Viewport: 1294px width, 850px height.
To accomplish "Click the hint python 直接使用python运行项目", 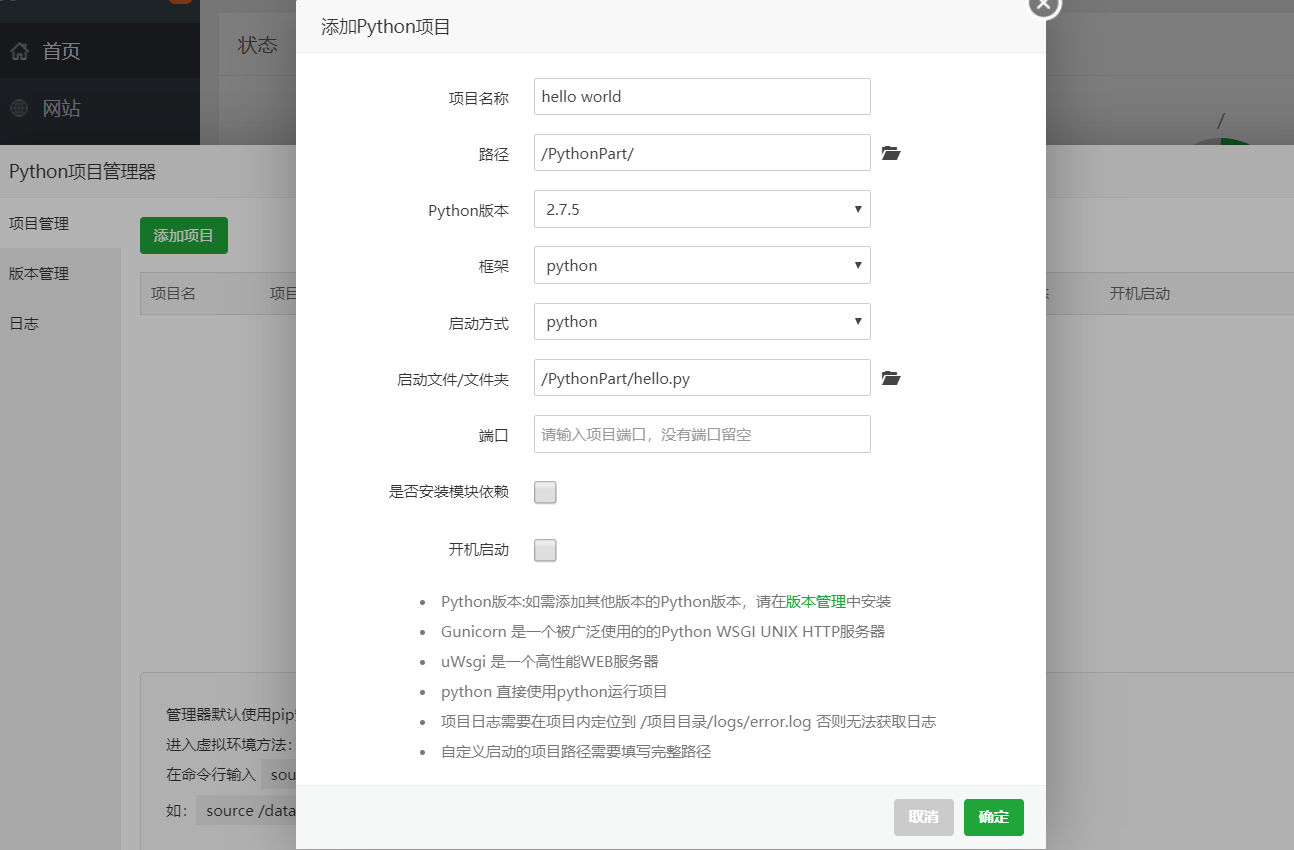I will click(554, 692).
